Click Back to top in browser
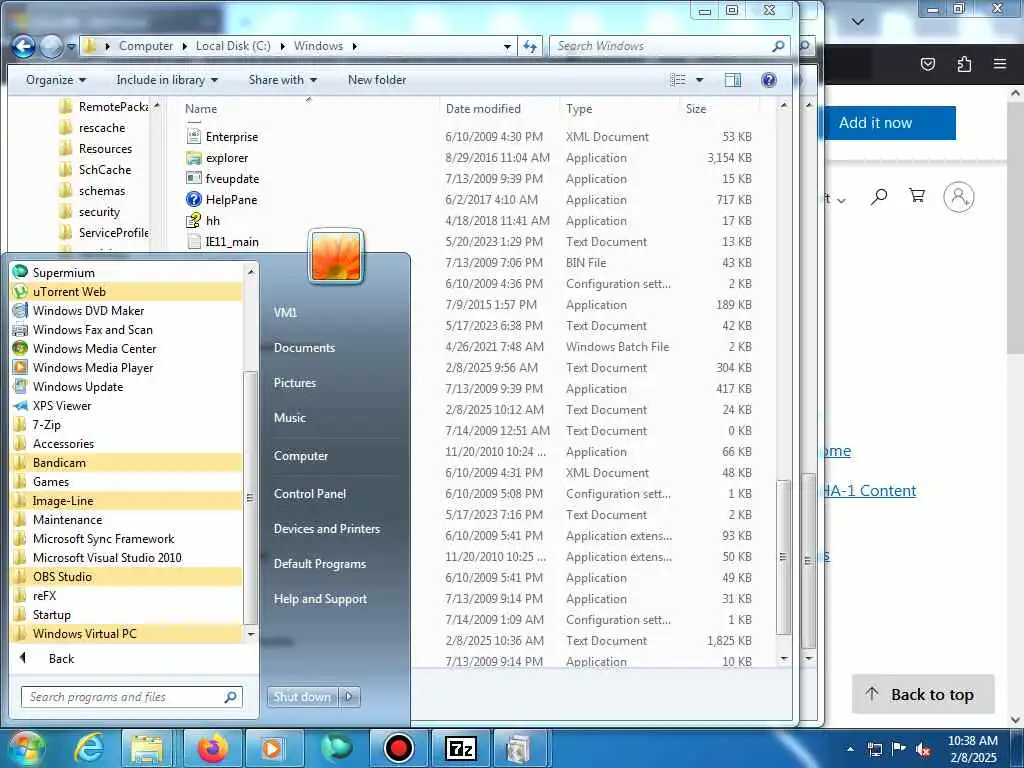The height and width of the screenshot is (768, 1024). [923, 694]
